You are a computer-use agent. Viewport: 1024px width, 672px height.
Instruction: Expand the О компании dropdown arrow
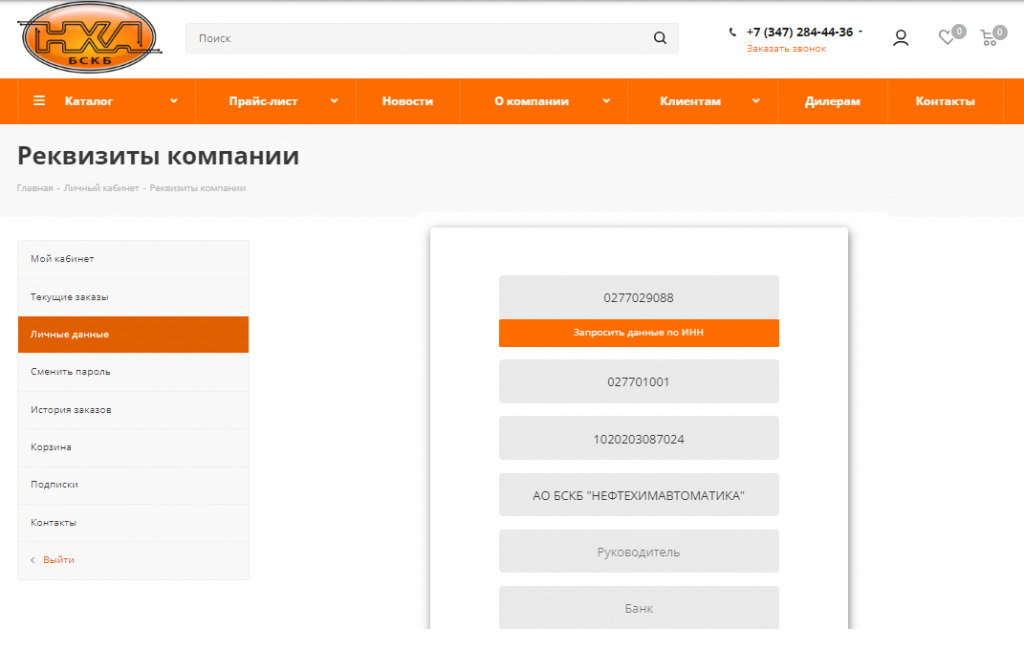click(x=606, y=101)
